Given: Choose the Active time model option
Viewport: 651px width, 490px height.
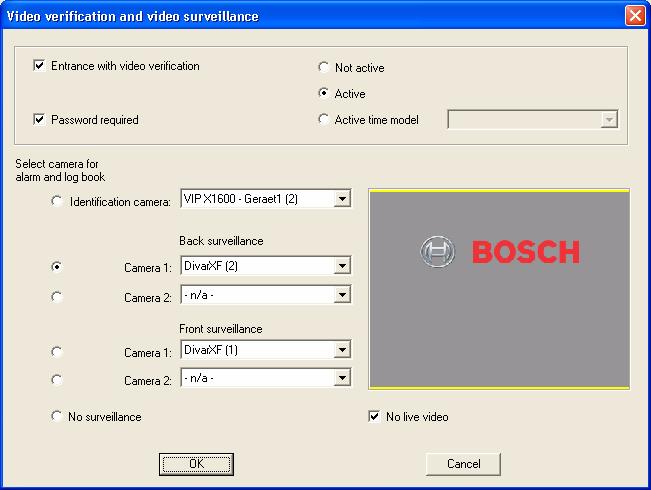Looking at the screenshot, I should coord(324,119).
